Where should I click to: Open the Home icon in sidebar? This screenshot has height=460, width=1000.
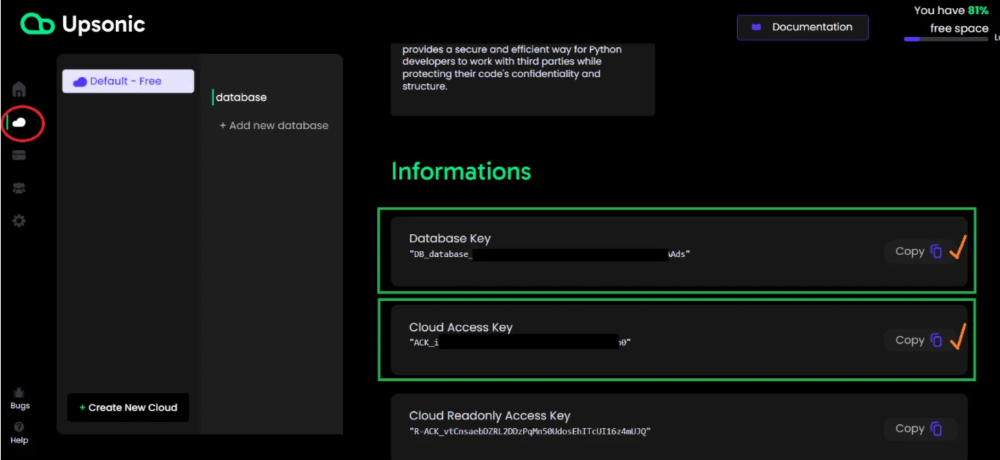pyautogui.click(x=19, y=89)
